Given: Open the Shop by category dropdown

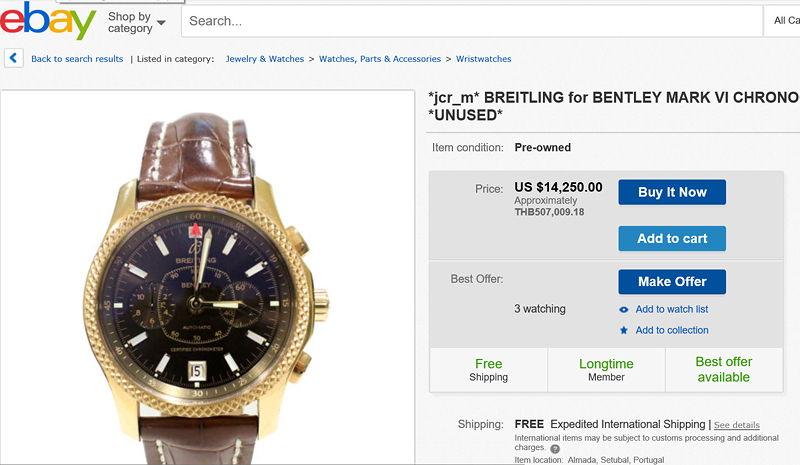Looking at the screenshot, I should click(136, 22).
